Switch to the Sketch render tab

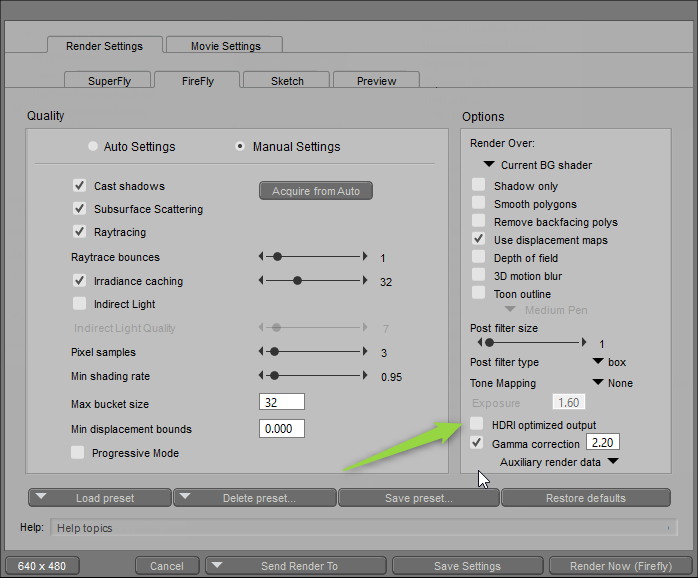[287, 81]
